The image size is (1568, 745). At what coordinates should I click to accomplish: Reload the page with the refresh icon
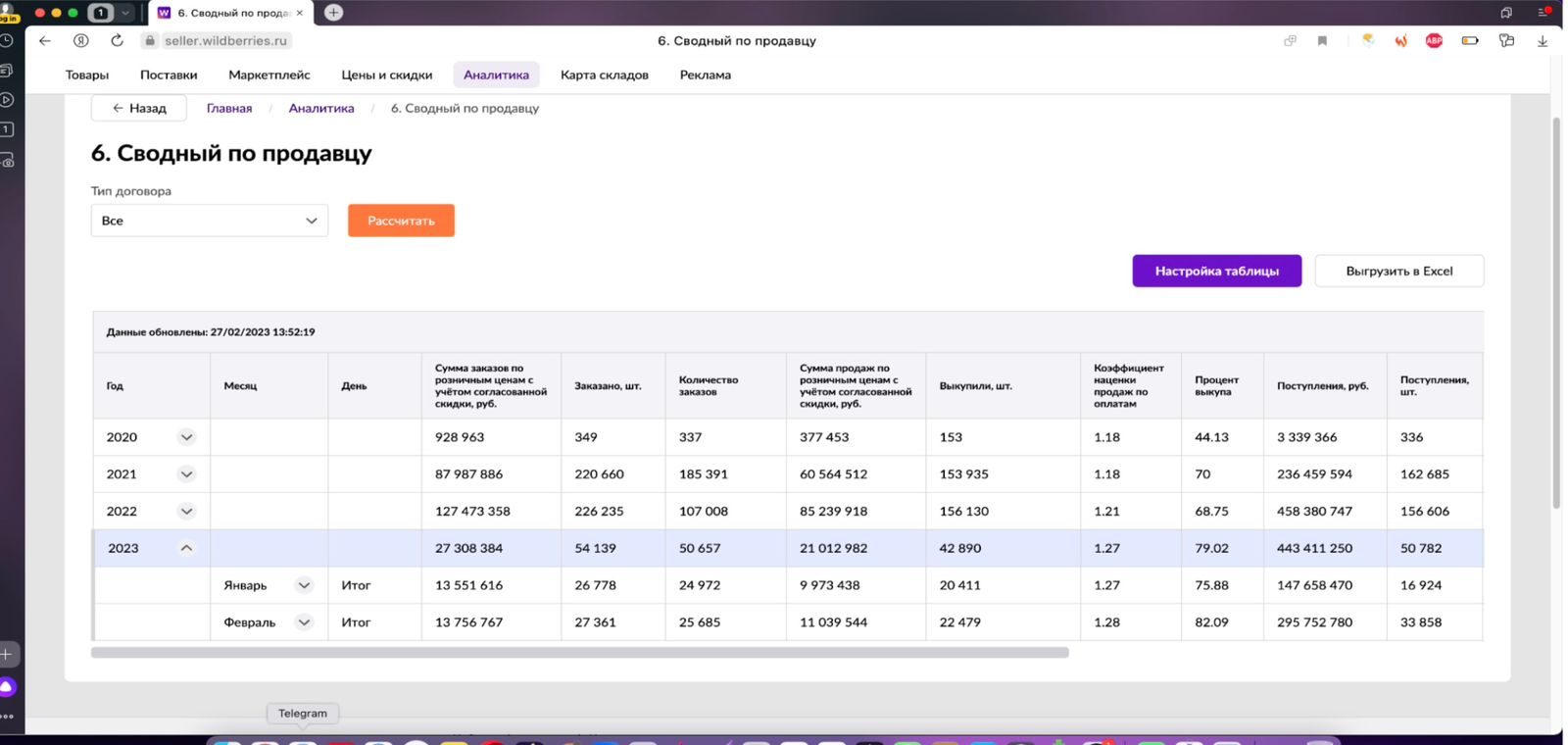point(117,41)
